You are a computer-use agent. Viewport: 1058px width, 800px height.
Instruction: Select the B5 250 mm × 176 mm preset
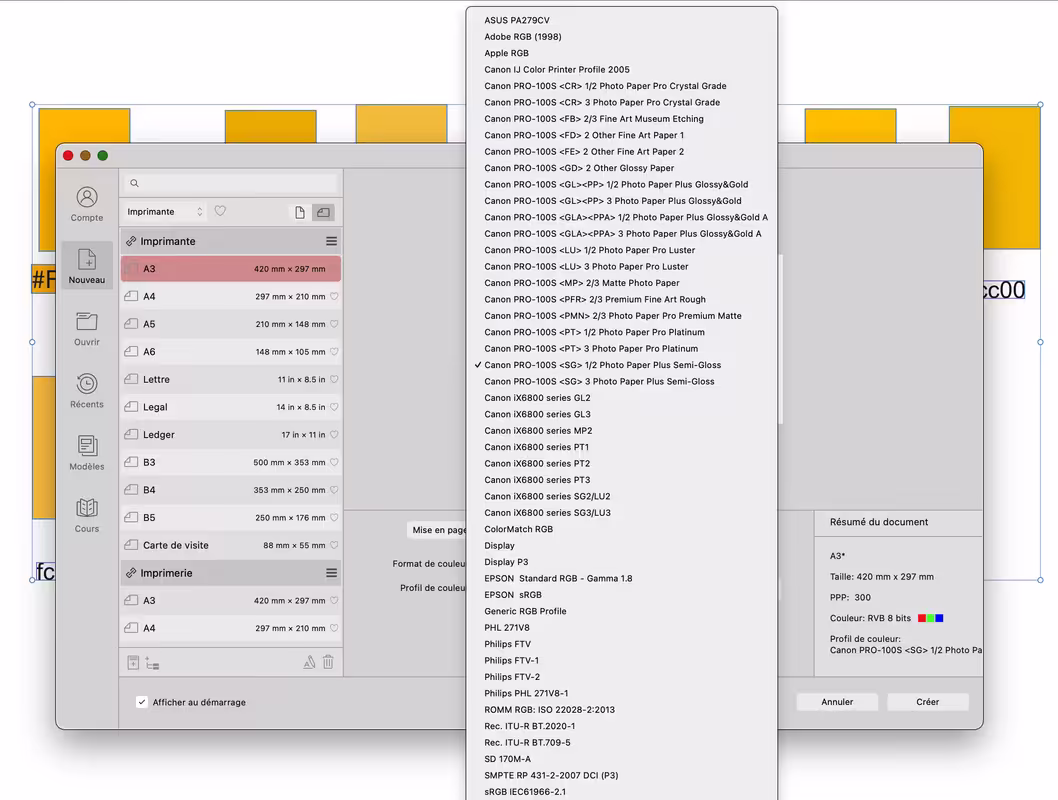pos(231,517)
